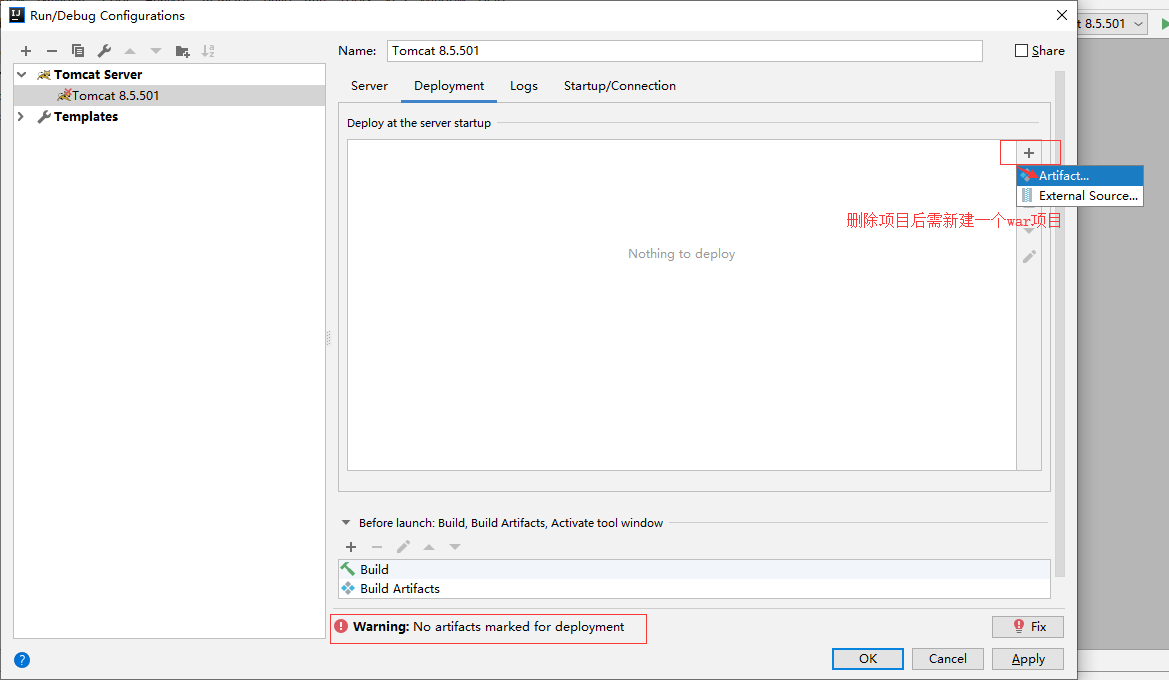The image size is (1169, 680).
Task: Create a new folder for configurations
Action: point(182,50)
